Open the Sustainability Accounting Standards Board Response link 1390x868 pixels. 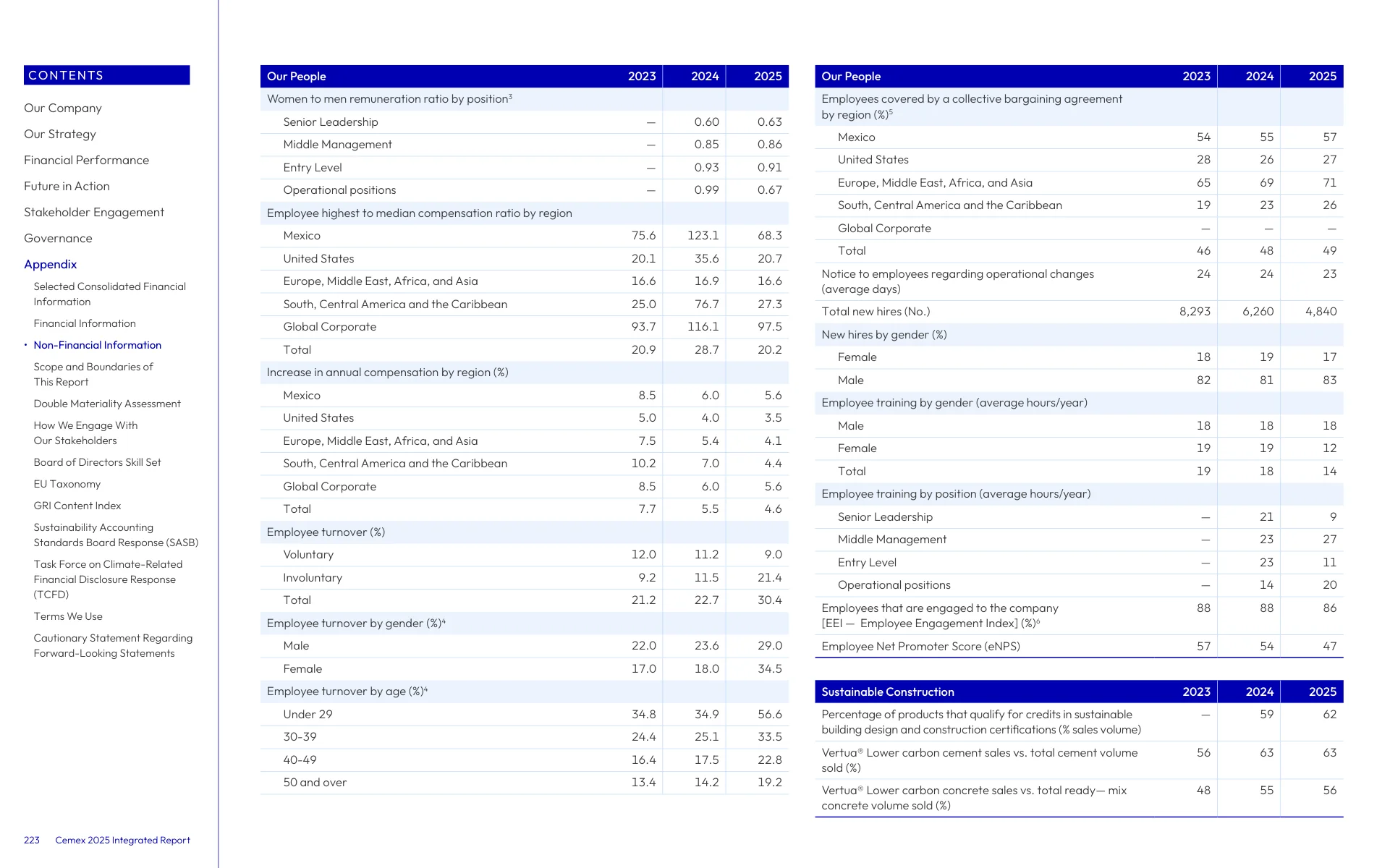coord(116,535)
